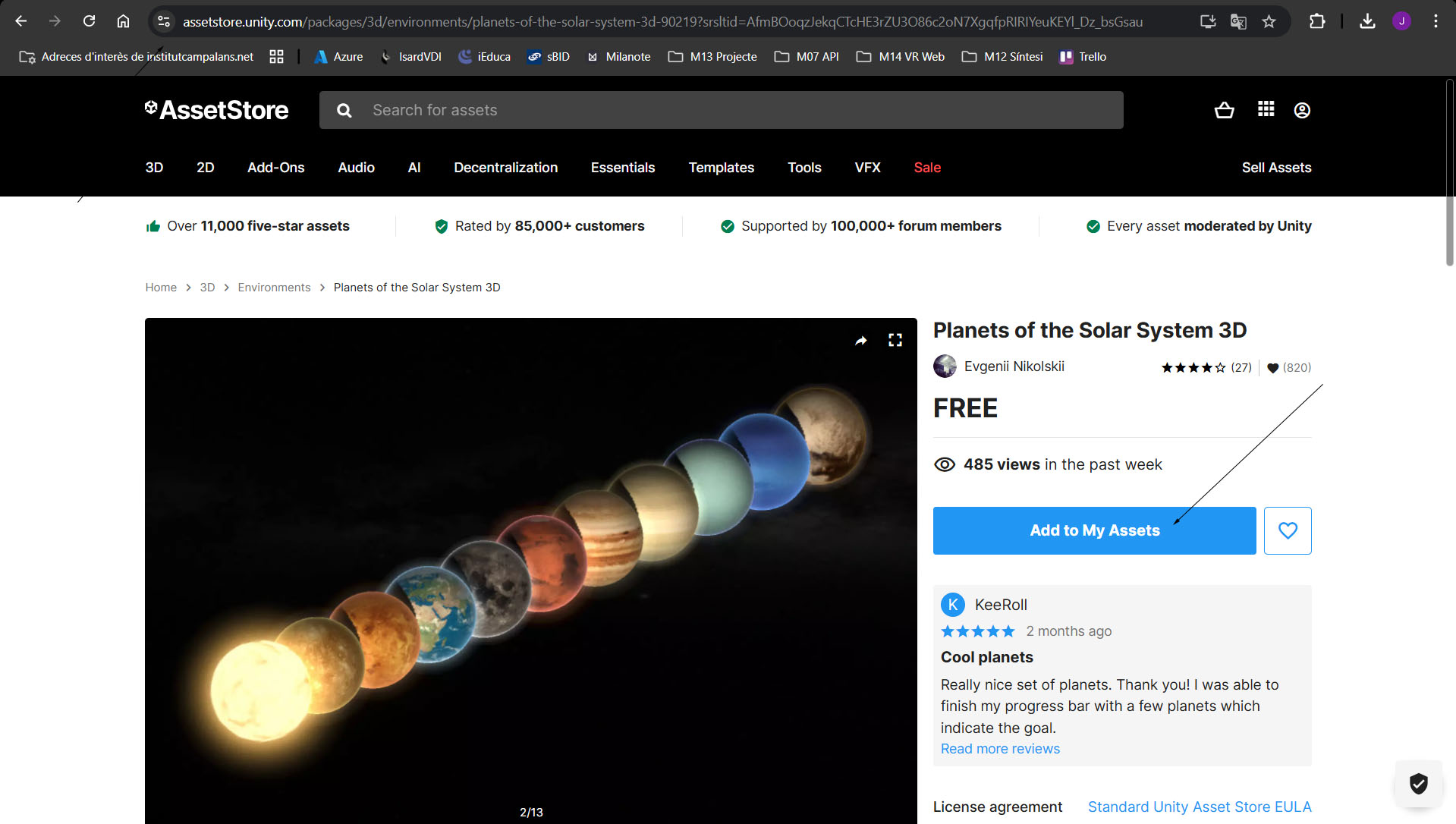Click the Standard Unity Asset Store EULA link

tap(1199, 807)
